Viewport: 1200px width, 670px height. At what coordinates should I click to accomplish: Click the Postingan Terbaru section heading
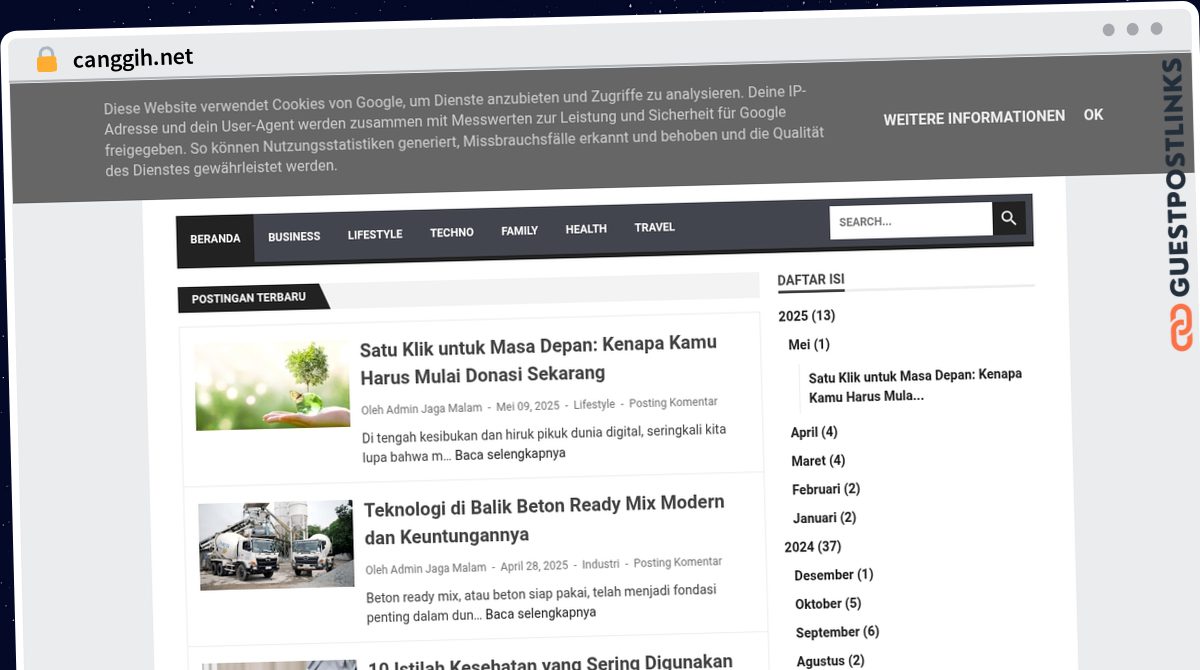click(x=249, y=298)
